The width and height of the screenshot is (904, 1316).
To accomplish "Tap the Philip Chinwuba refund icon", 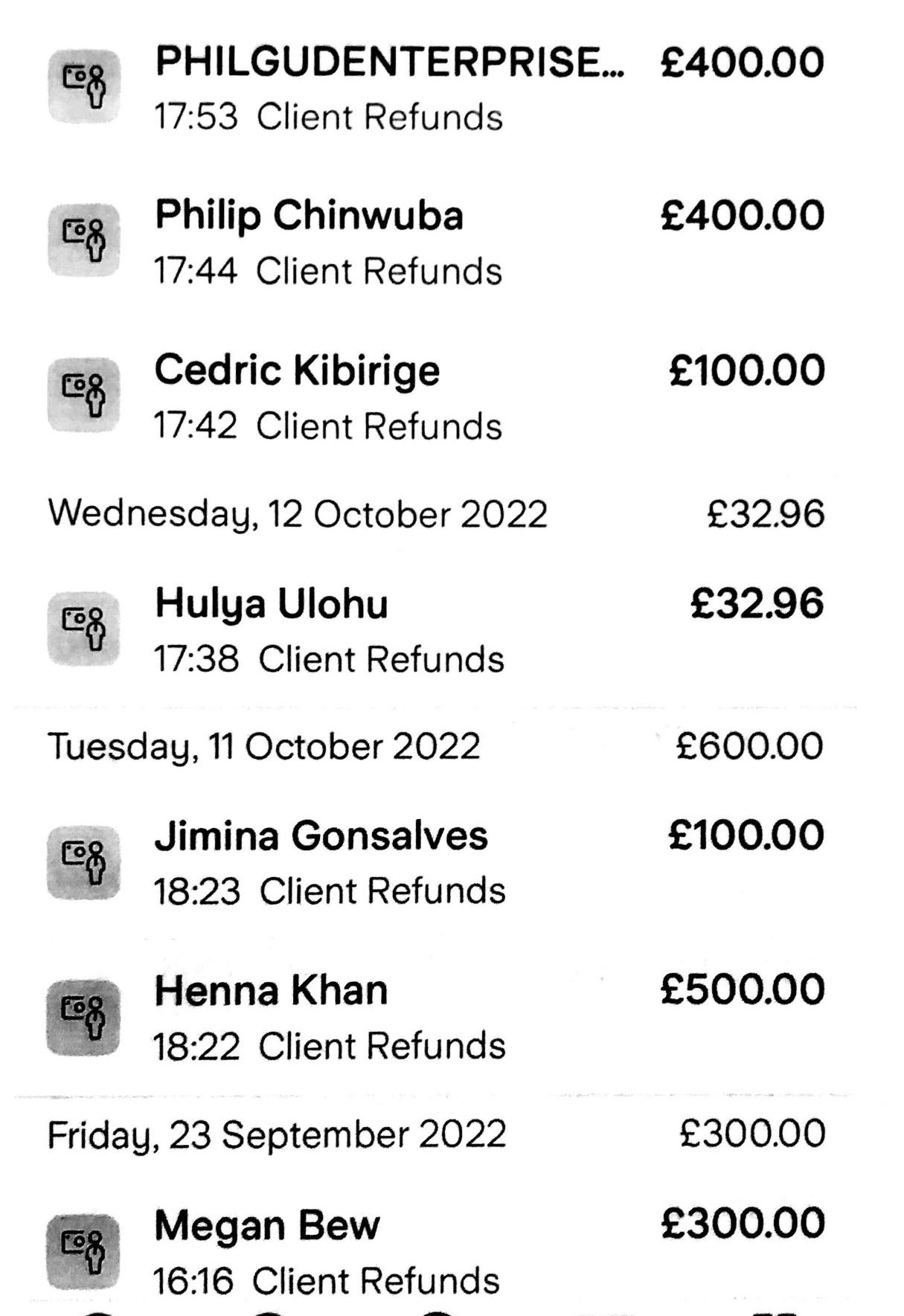I will tap(83, 240).
